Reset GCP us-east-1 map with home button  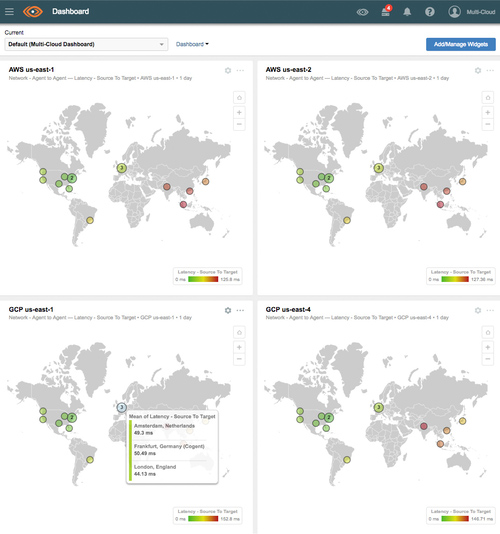(x=239, y=332)
